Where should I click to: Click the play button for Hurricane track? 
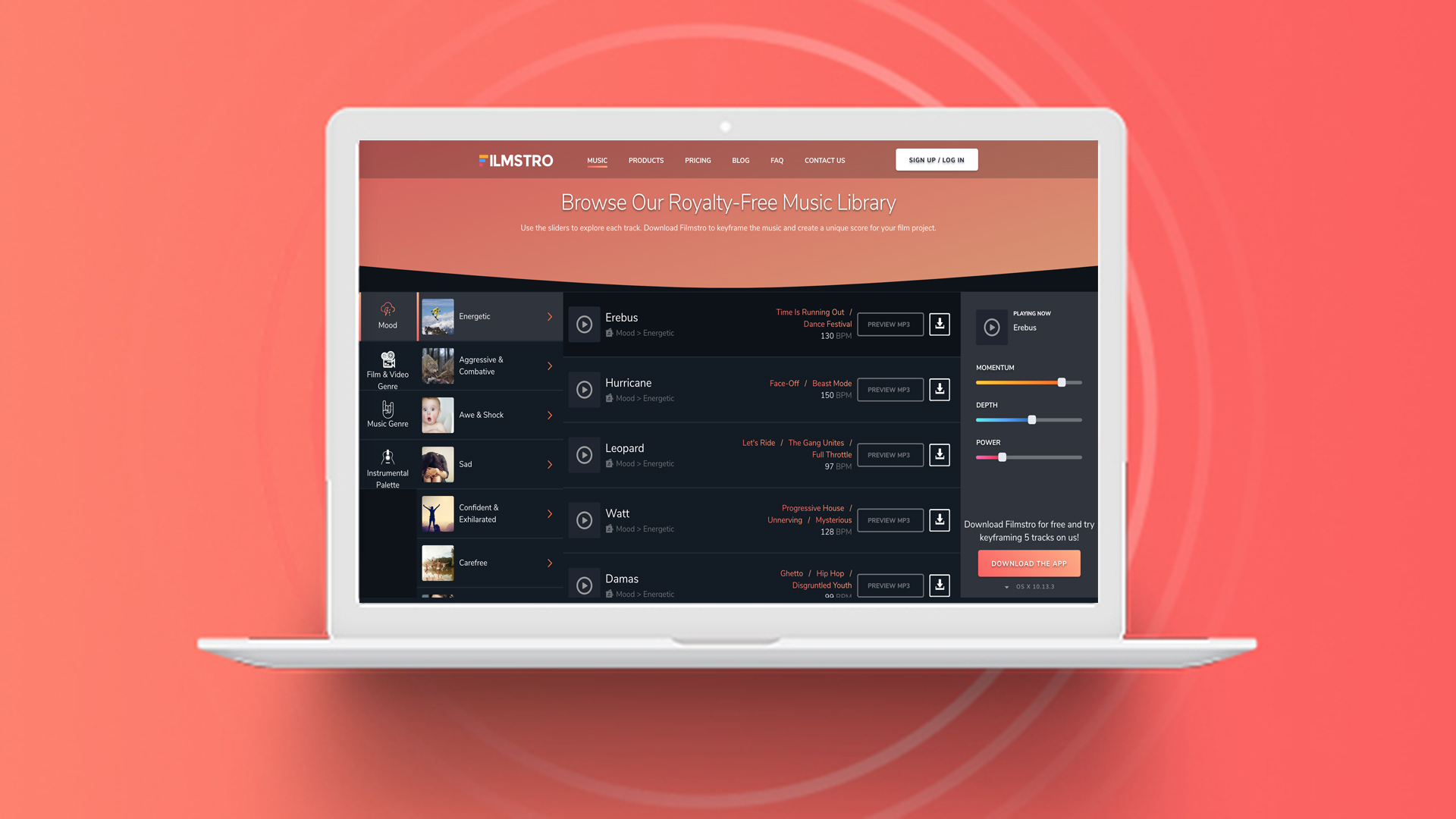click(583, 389)
